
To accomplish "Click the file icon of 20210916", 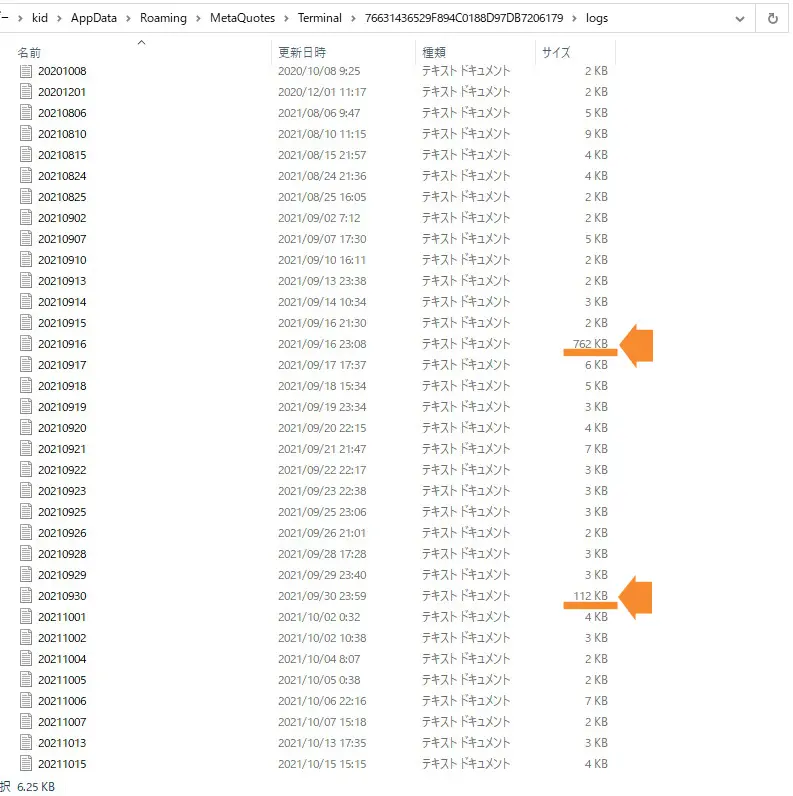I will click(x=26, y=344).
